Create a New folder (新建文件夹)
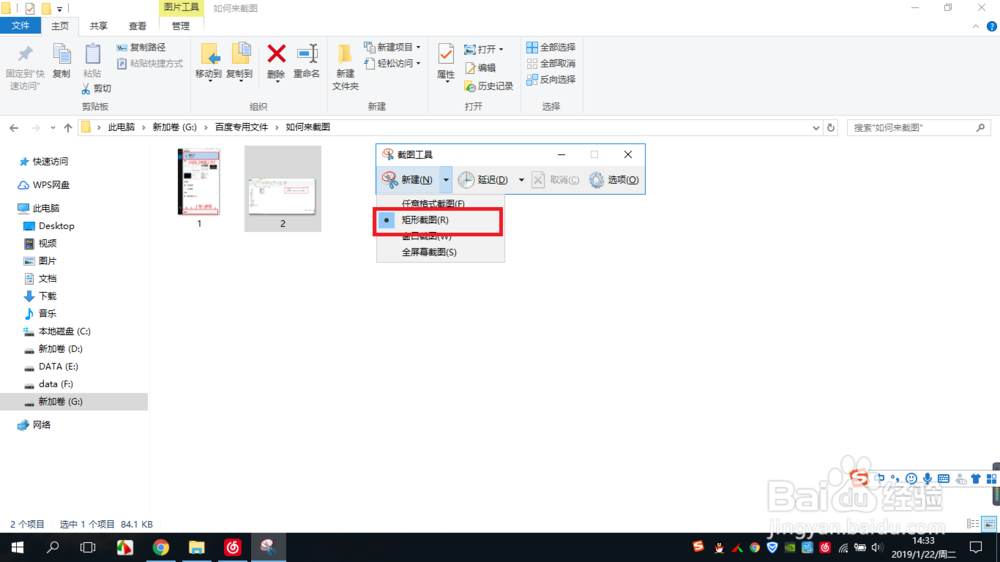Screen dimensions: 1000x562 (345, 66)
